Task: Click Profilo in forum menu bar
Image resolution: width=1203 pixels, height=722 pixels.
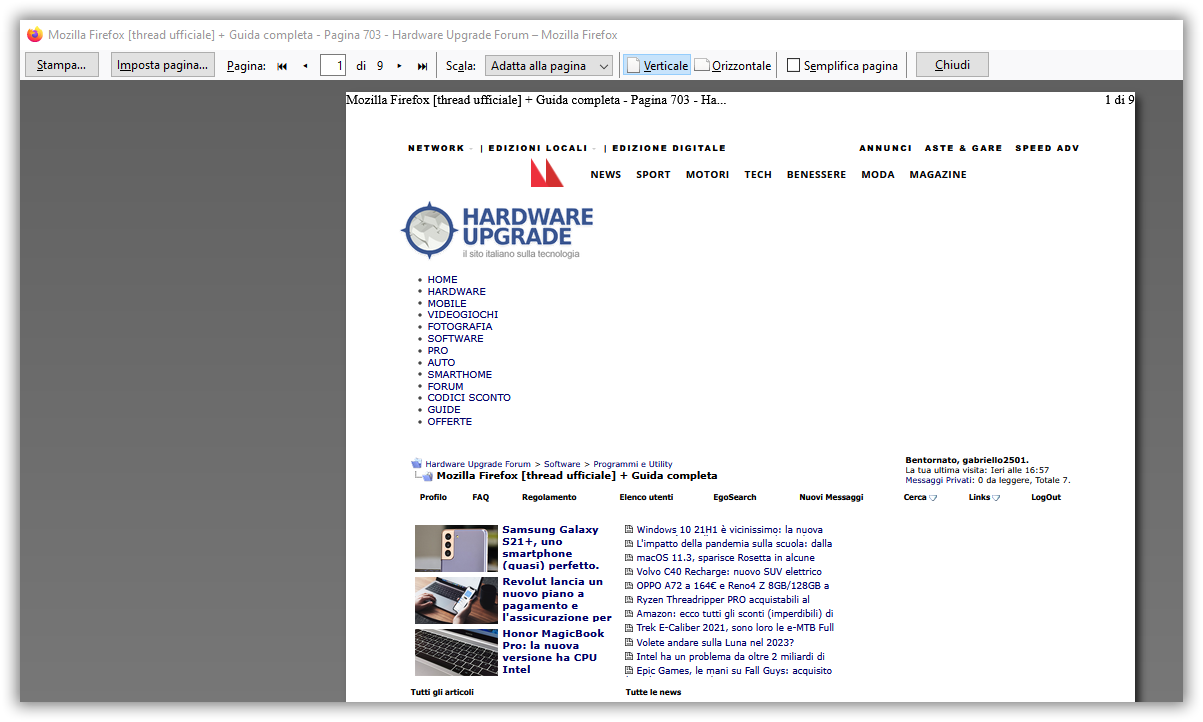Action: (434, 497)
